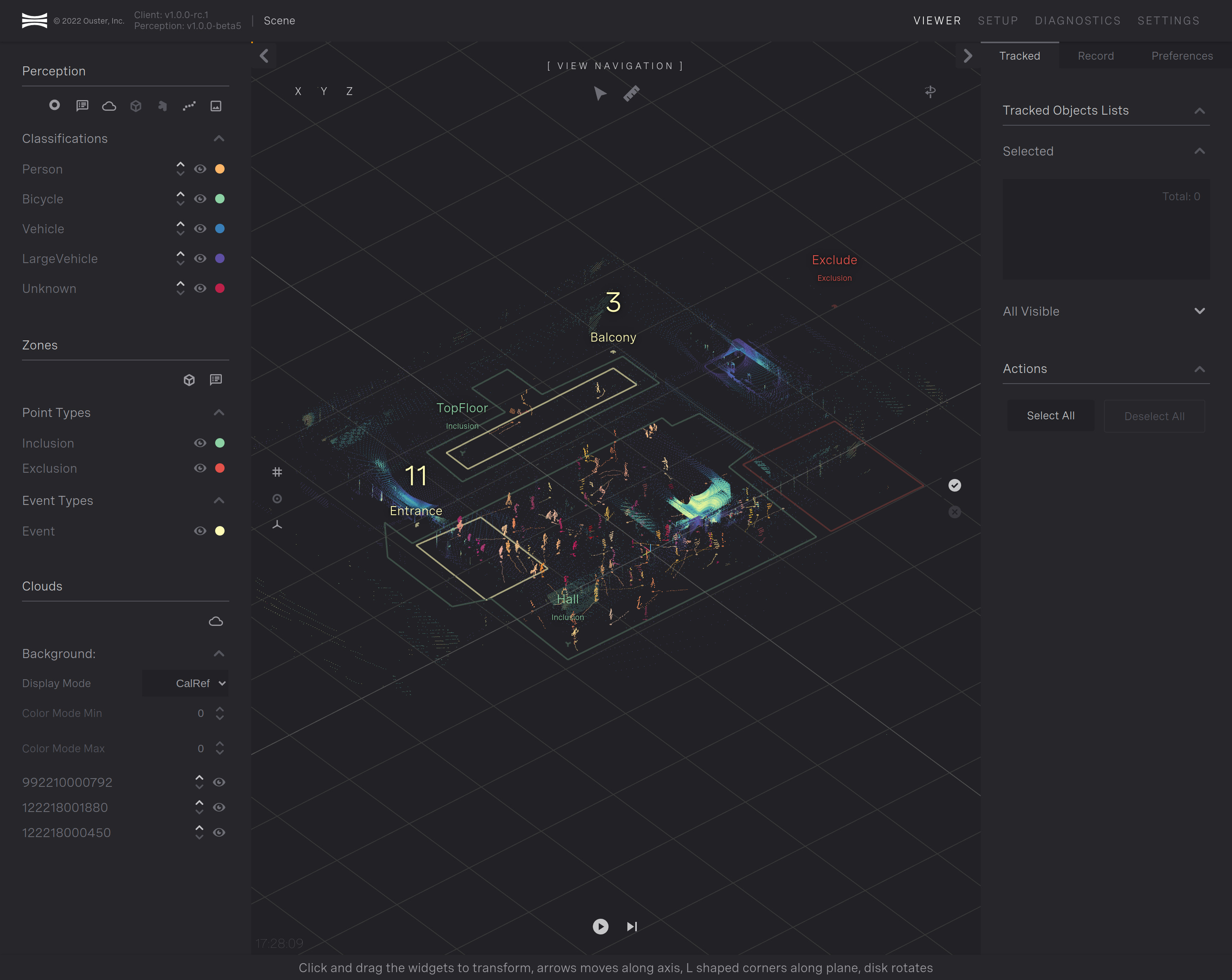Switch to the VIEWER tab

click(937, 20)
